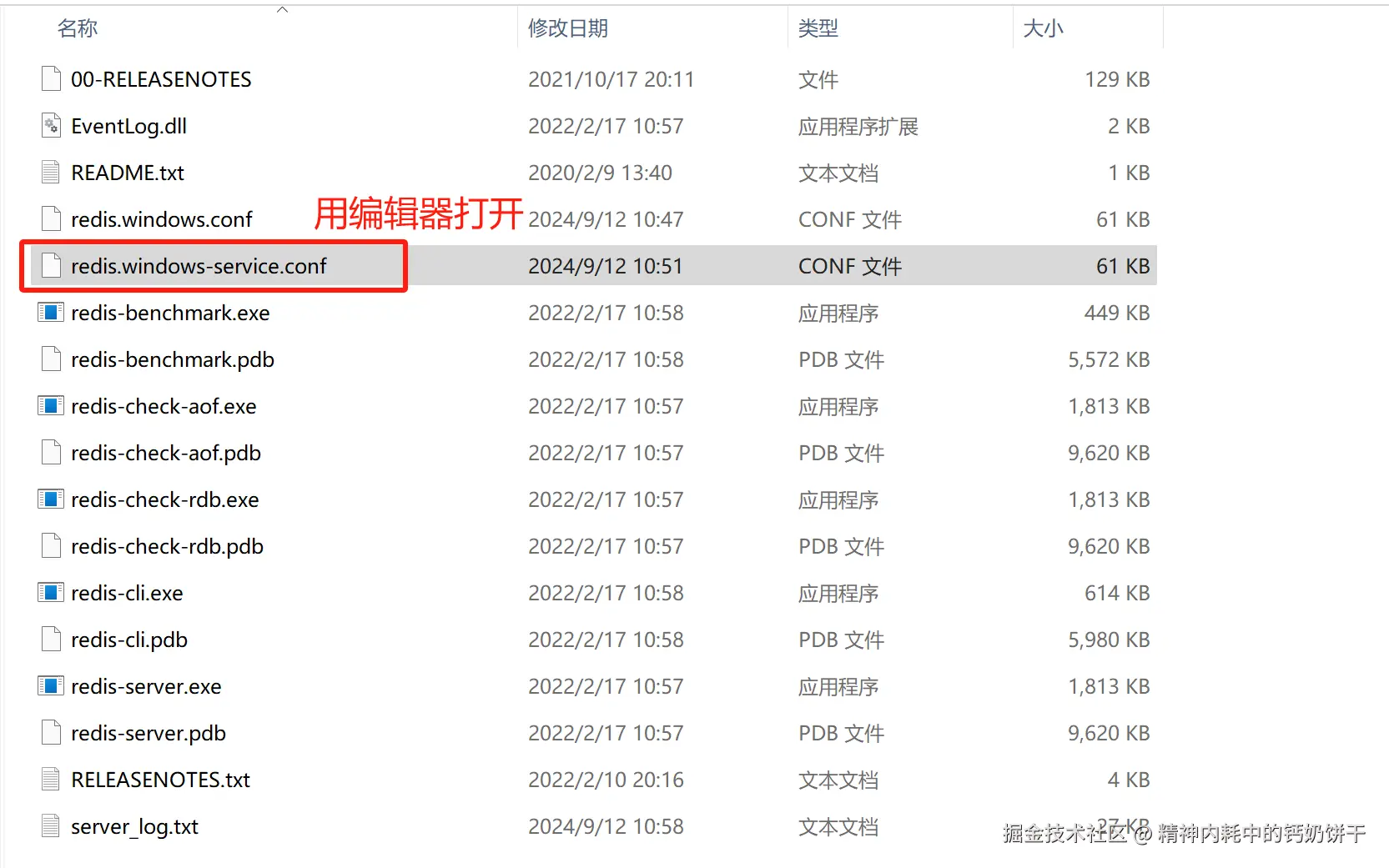1389x868 pixels.
Task: Sort files by the 类型 column header
Action: [818, 28]
